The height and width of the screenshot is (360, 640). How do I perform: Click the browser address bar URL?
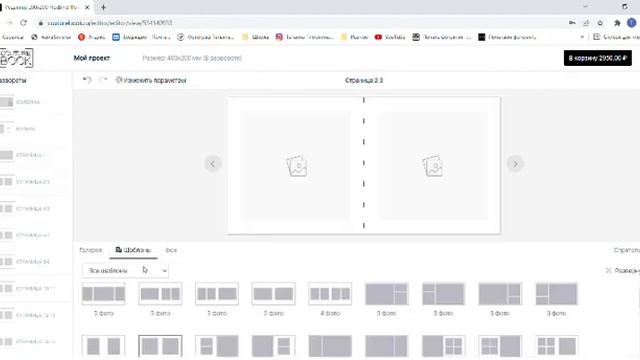point(109,23)
